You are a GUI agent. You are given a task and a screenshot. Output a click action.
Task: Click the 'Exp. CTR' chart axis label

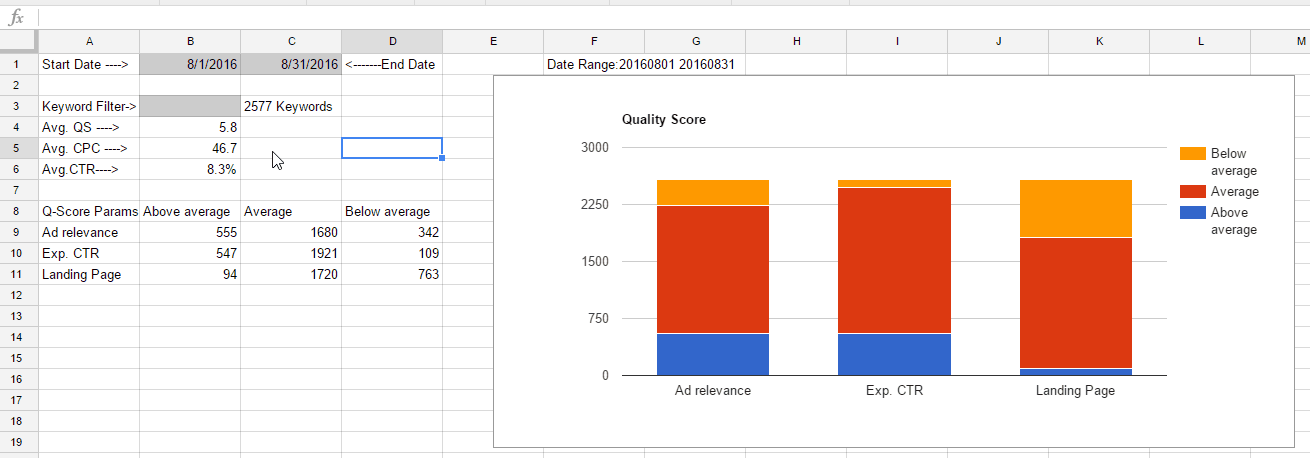click(894, 391)
